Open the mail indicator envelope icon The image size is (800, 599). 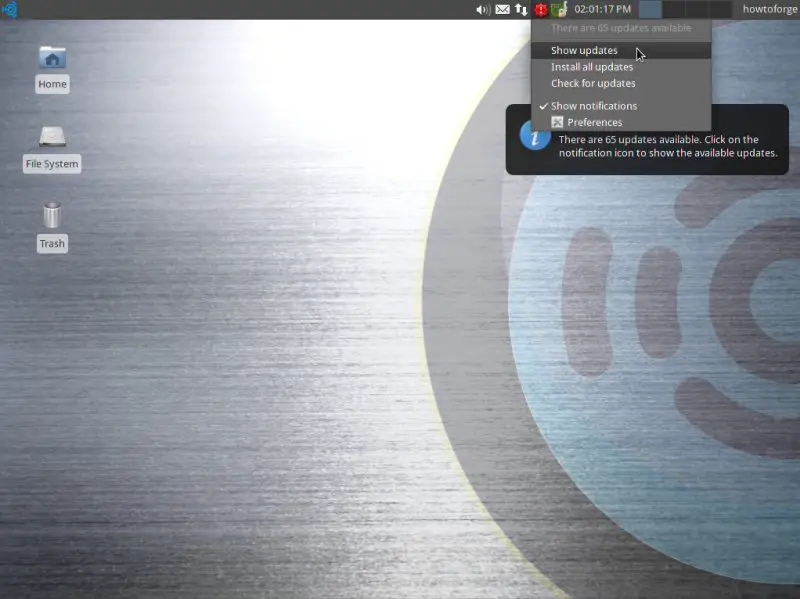[503, 10]
